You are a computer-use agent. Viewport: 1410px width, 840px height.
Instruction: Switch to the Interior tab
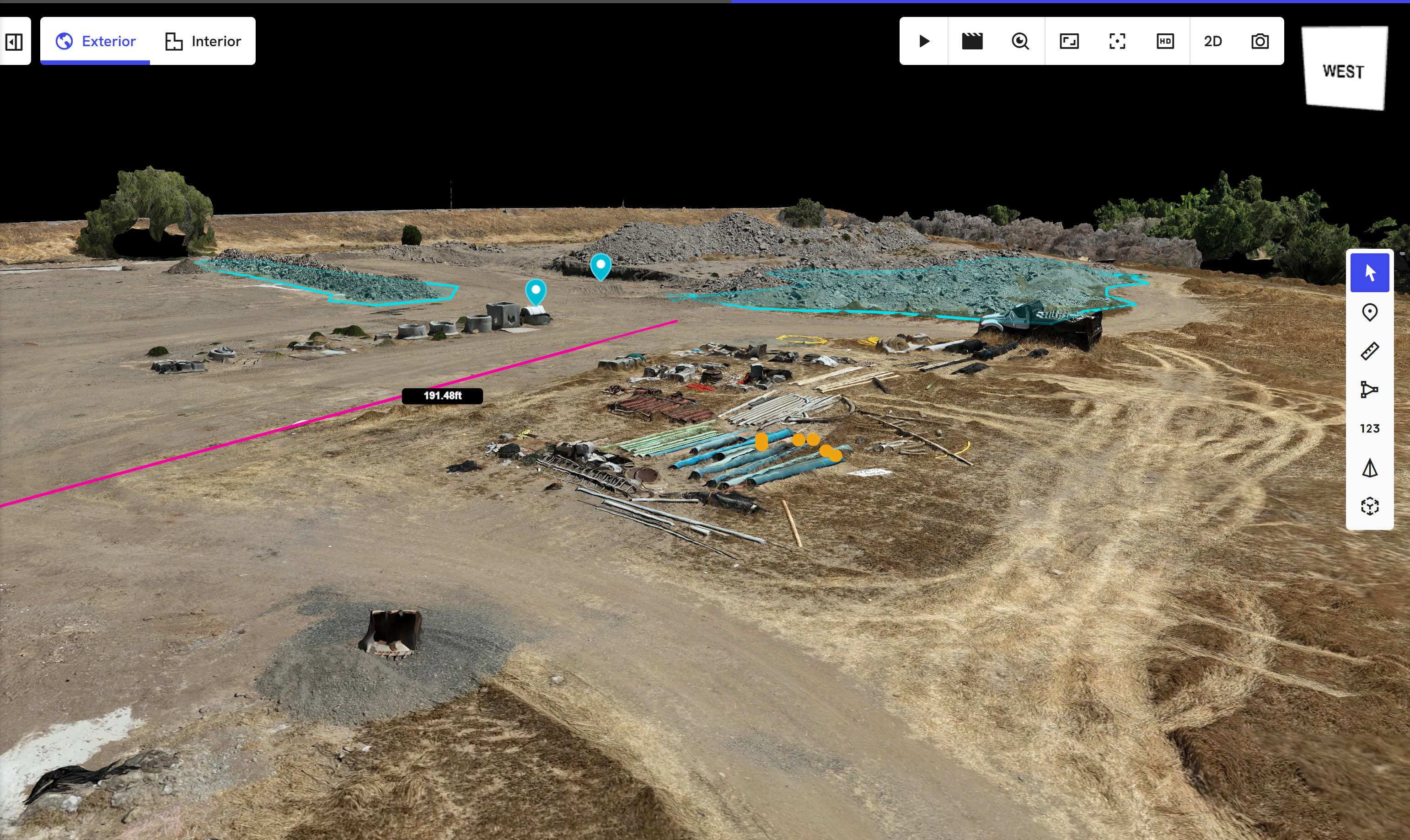pos(203,41)
